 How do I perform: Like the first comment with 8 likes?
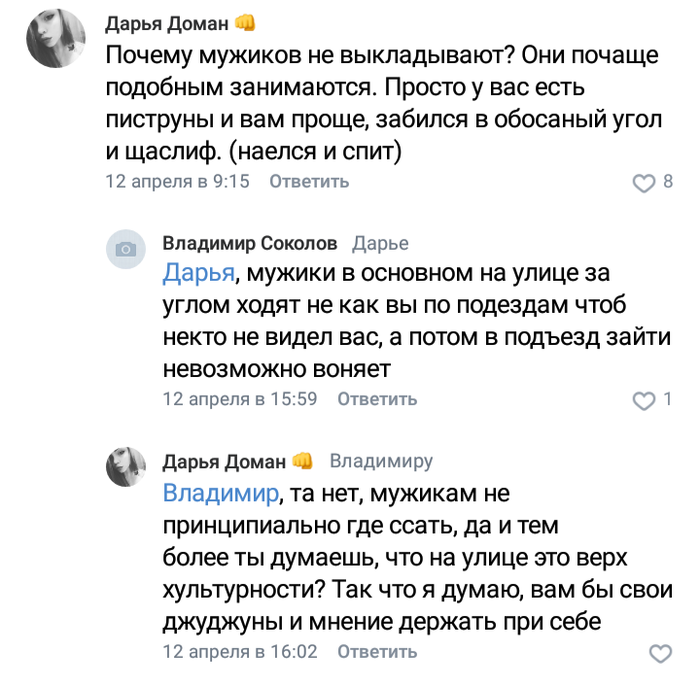tap(645, 183)
